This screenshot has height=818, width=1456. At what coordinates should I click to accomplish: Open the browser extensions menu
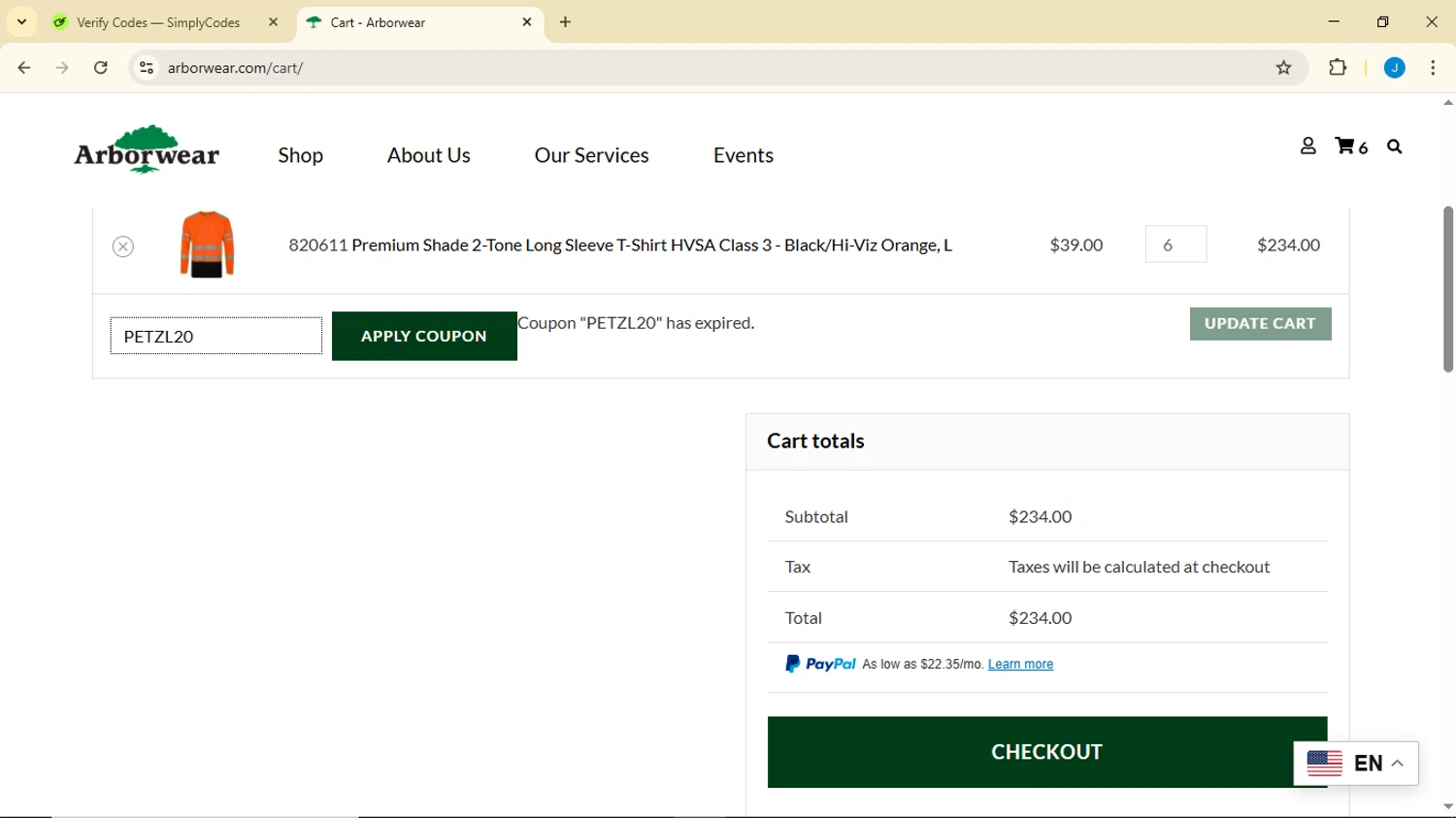pyautogui.click(x=1338, y=68)
